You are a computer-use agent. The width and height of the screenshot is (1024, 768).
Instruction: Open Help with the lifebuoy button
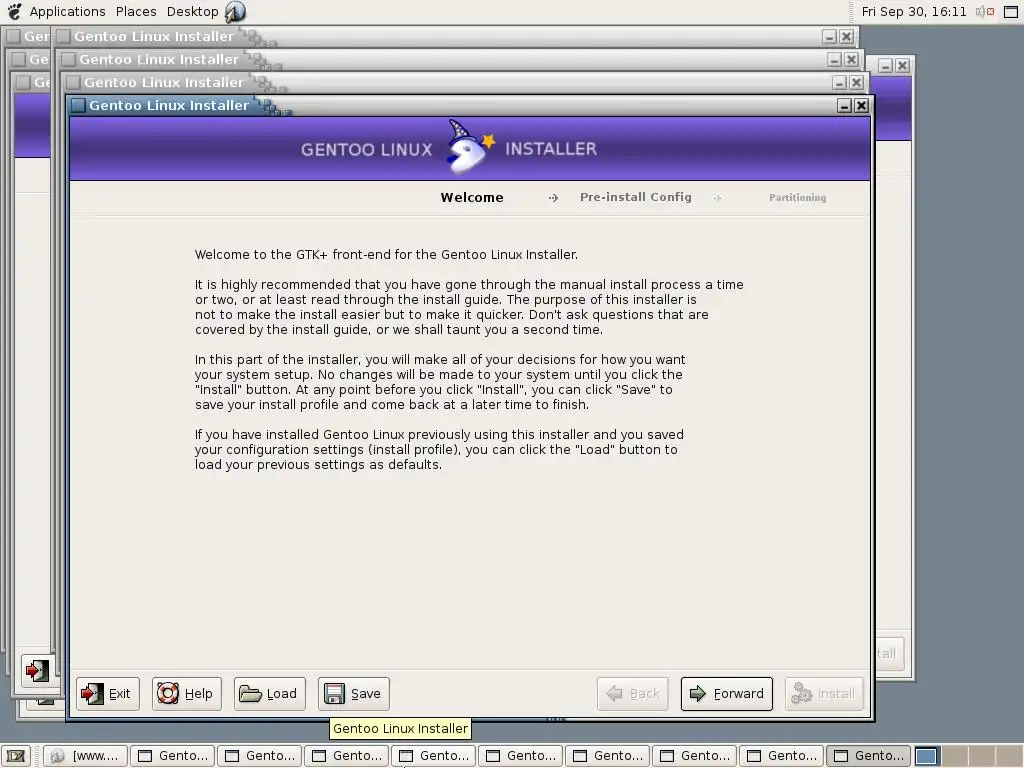coord(187,694)
